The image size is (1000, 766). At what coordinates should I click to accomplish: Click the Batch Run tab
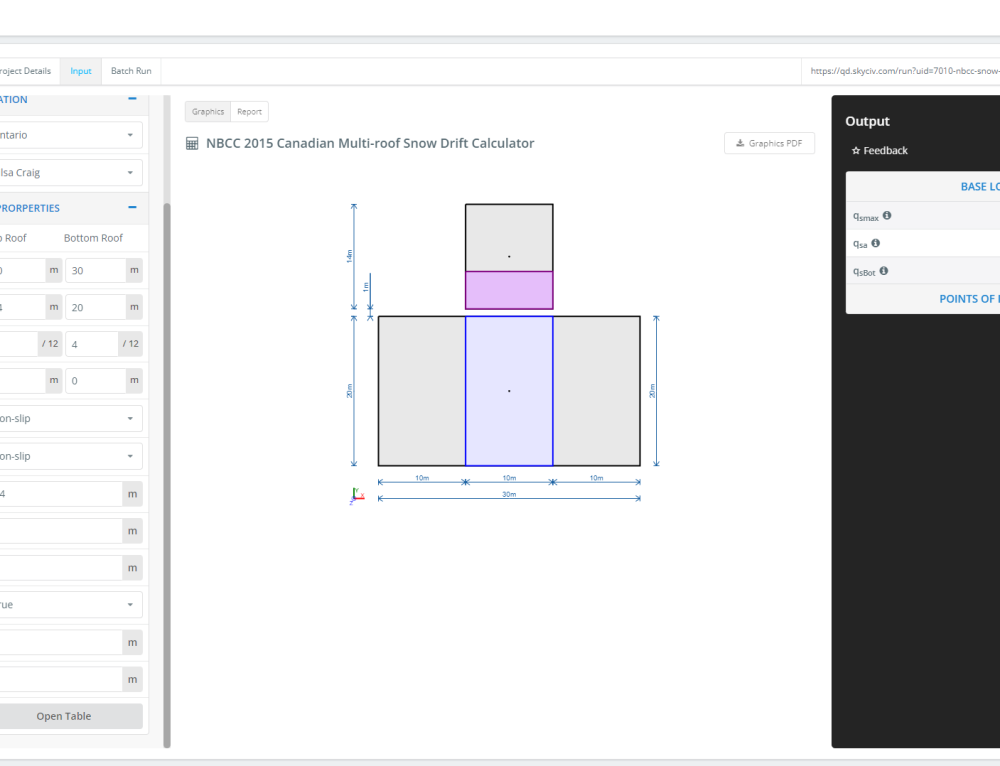[131, 71]
